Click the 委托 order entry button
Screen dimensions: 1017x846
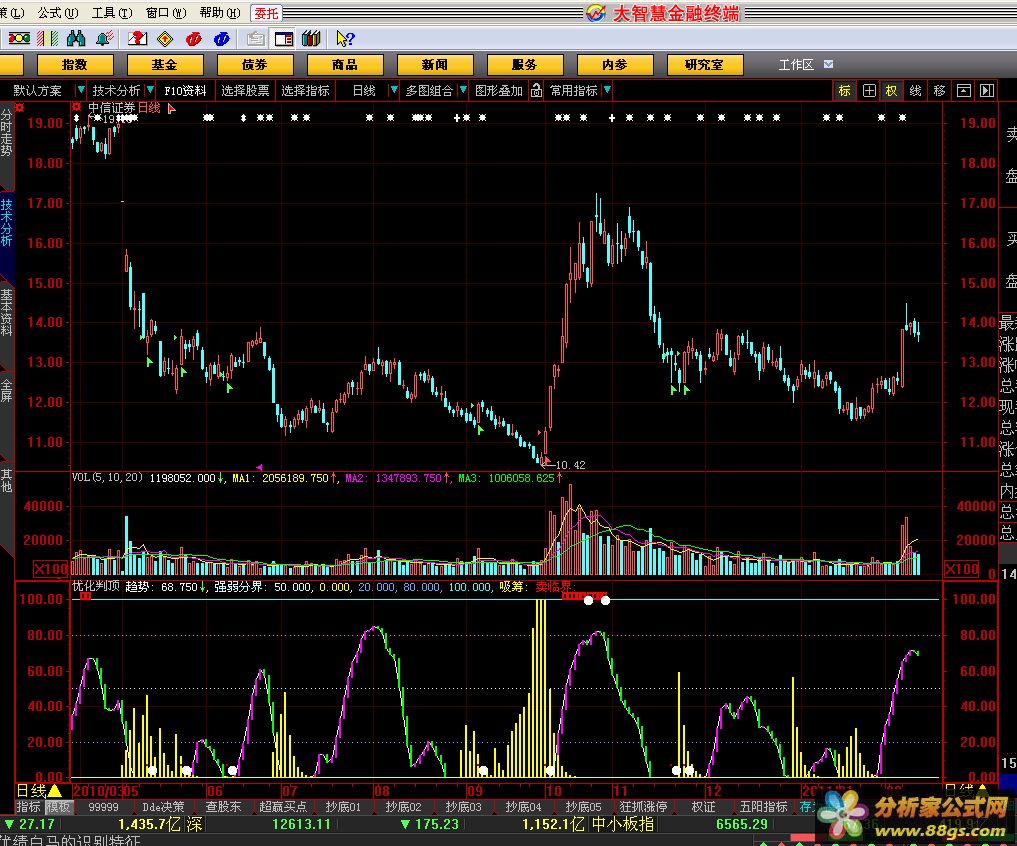266,13
